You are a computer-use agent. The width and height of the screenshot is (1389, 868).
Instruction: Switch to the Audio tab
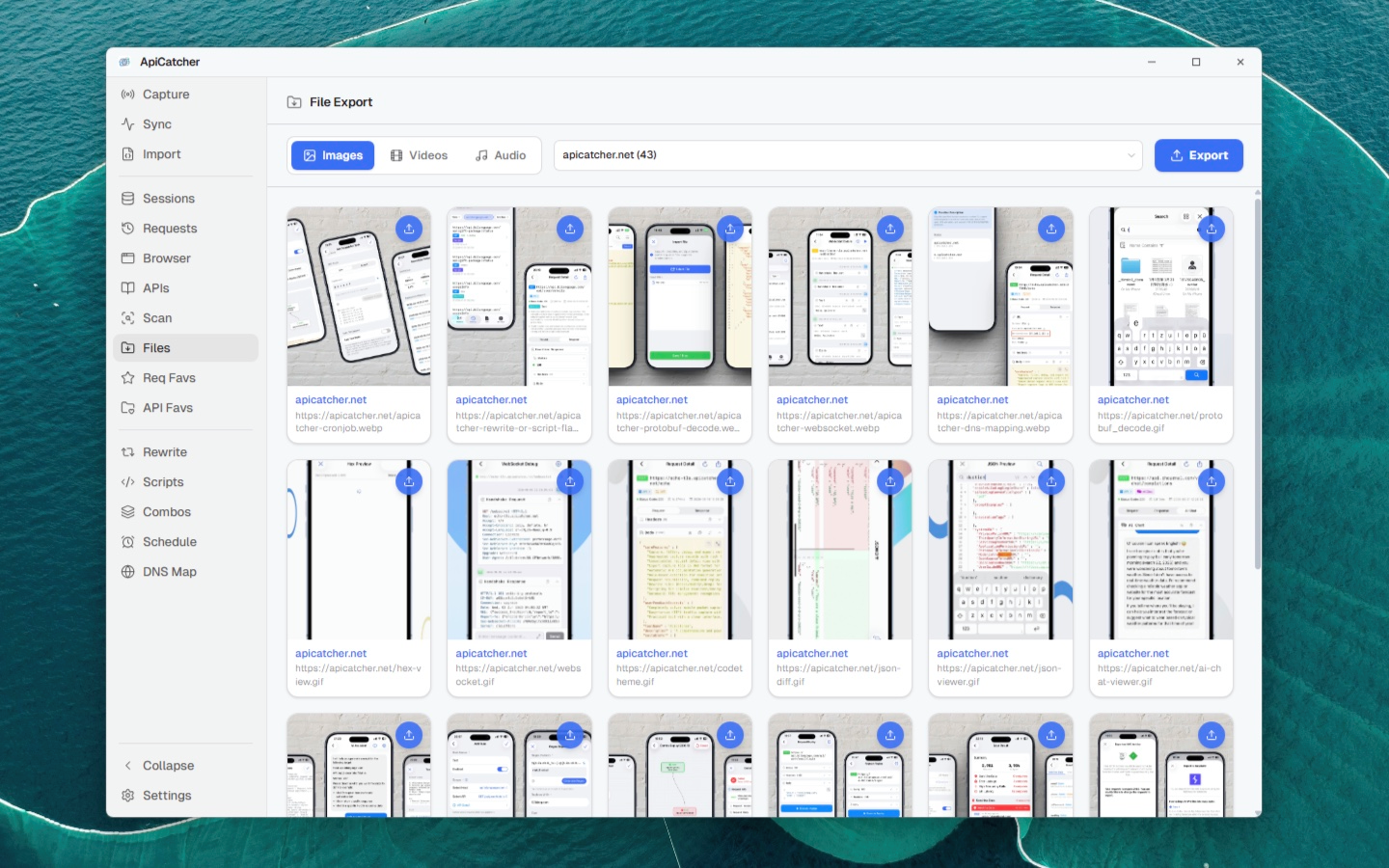click(501, 155)
